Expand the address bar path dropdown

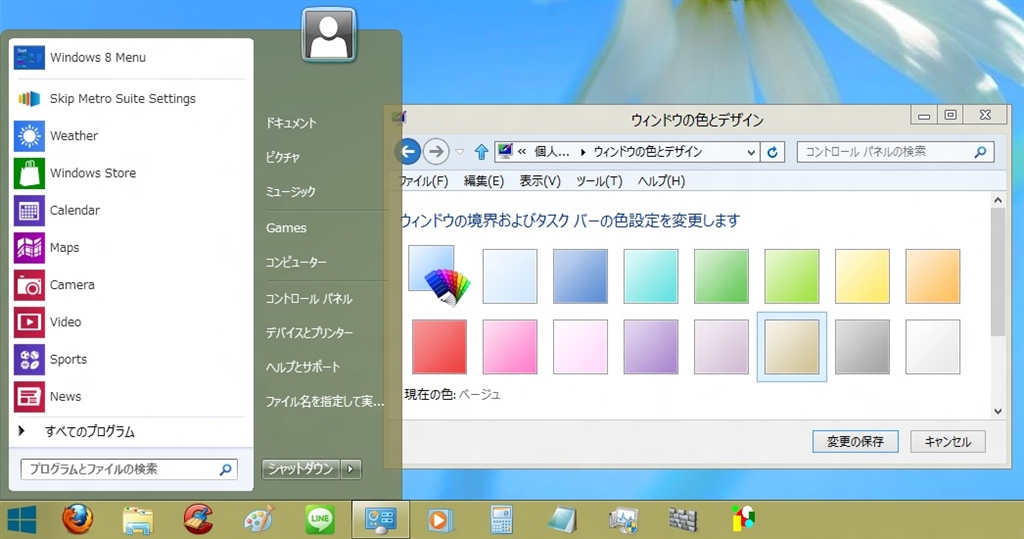pyautogui.click(x=751, y=152)
